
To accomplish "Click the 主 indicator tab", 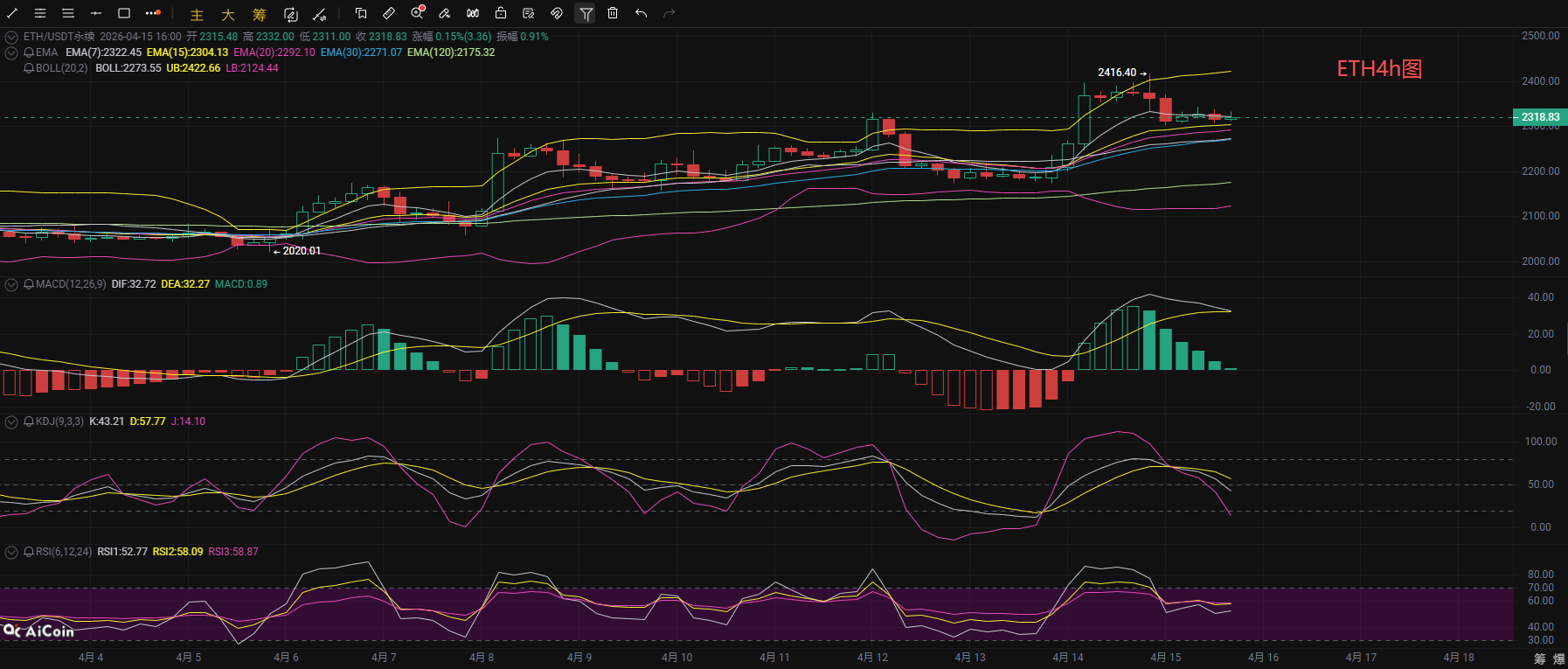I will click(x=197, y=14).
